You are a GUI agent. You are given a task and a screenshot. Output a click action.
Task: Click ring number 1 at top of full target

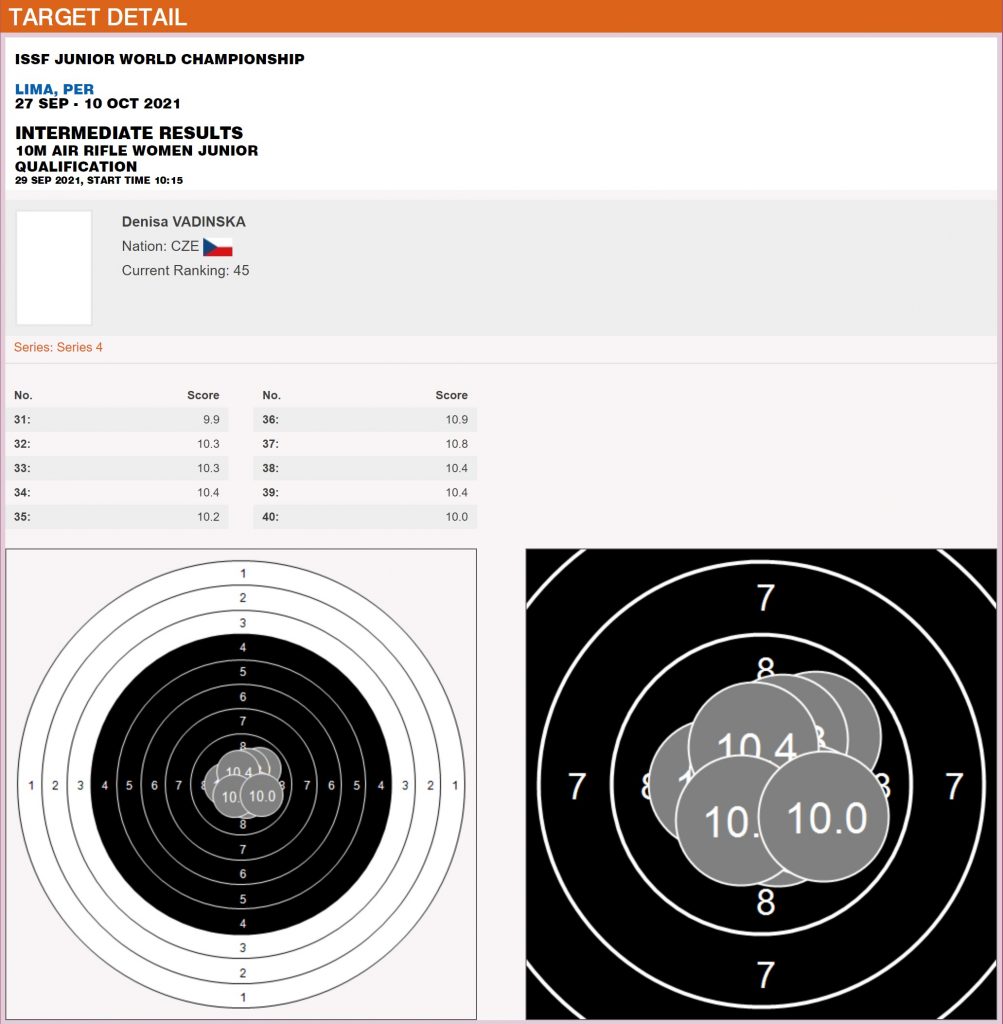[242, 573]
